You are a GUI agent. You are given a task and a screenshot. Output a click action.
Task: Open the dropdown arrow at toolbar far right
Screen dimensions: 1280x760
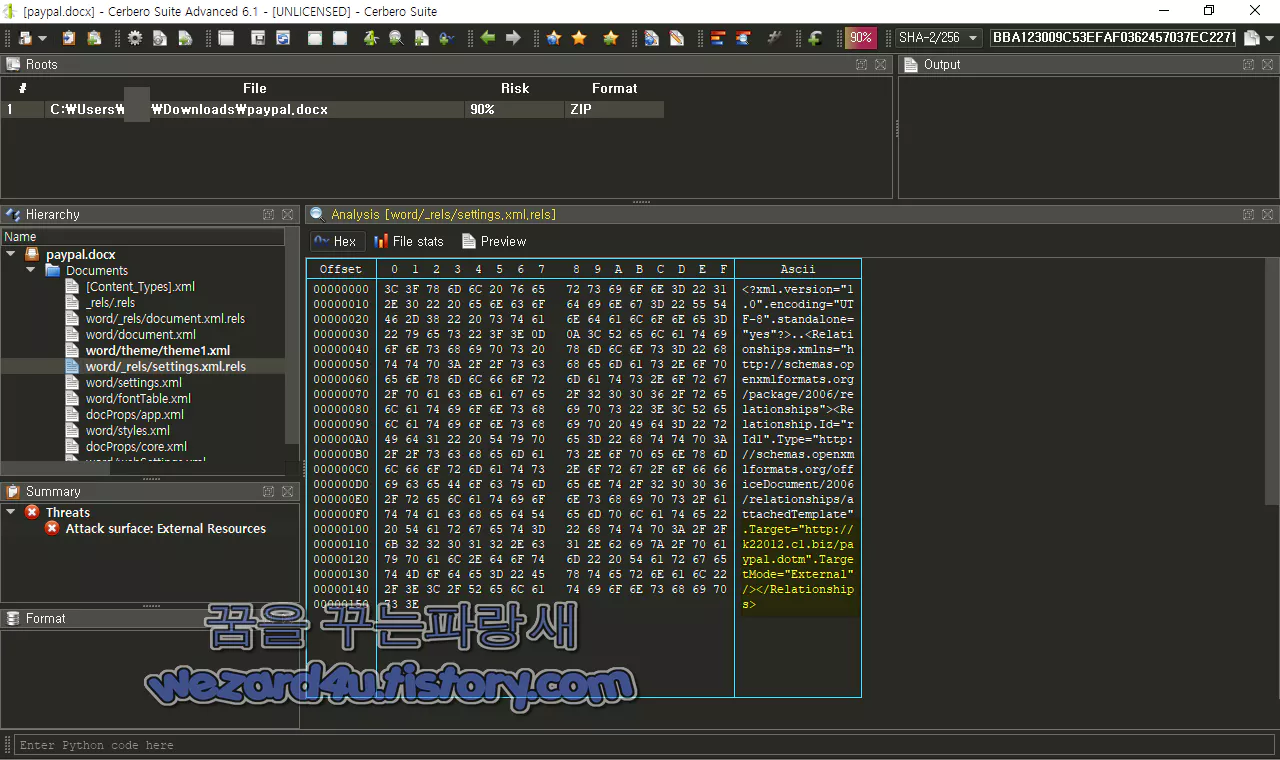tap(1270, 38)
